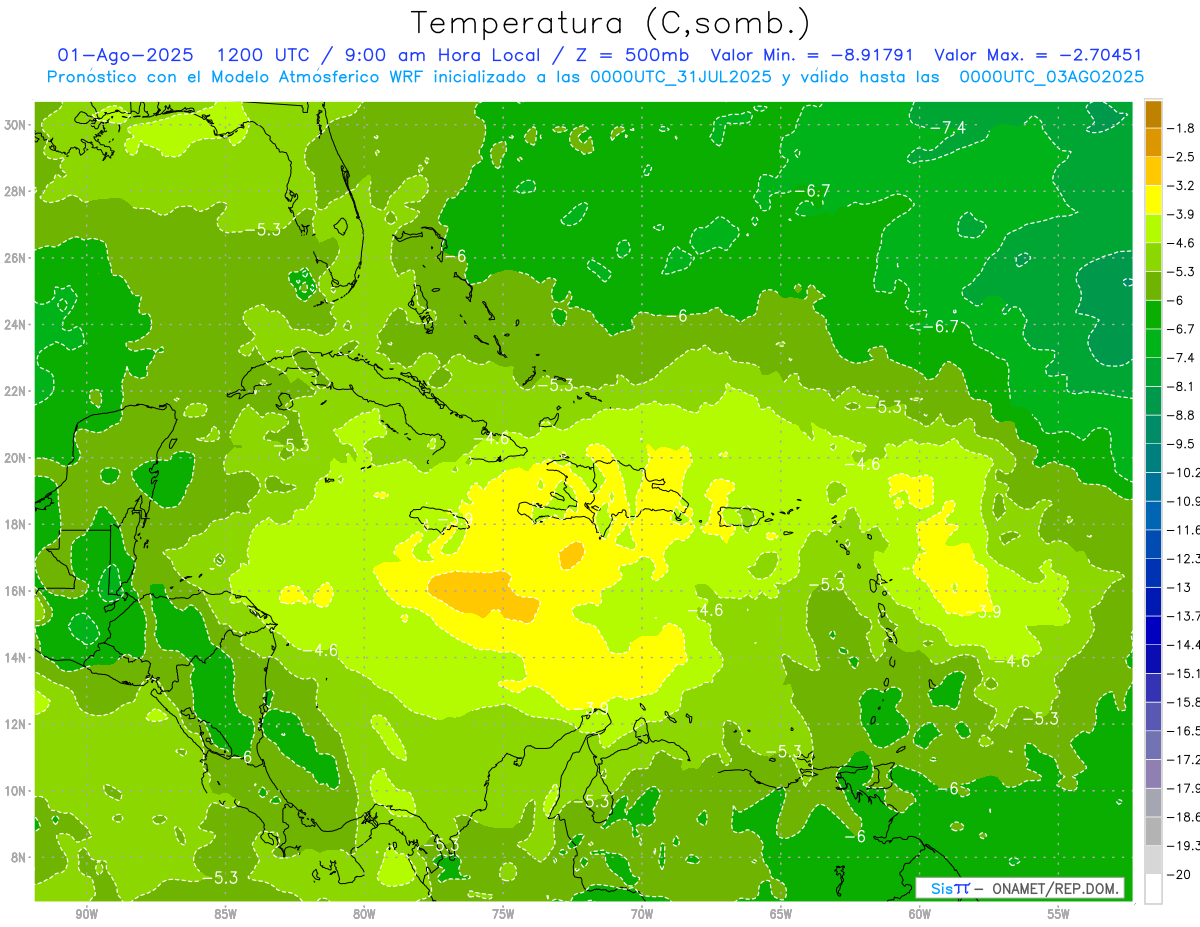1200x927 pixels.
Task: Select the '0000UTC_03AGO2025' valid-until timestamp
Action: point(1052,77)
